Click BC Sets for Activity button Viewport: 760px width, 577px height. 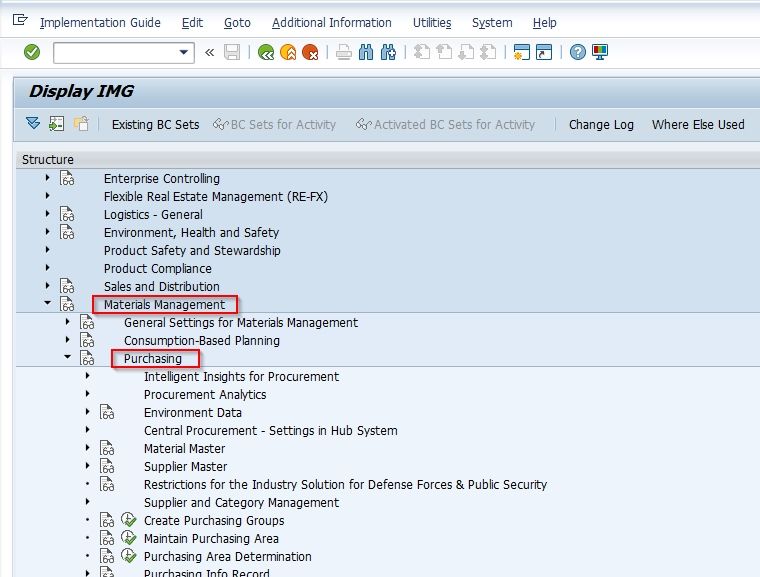[x=274, y=125]
